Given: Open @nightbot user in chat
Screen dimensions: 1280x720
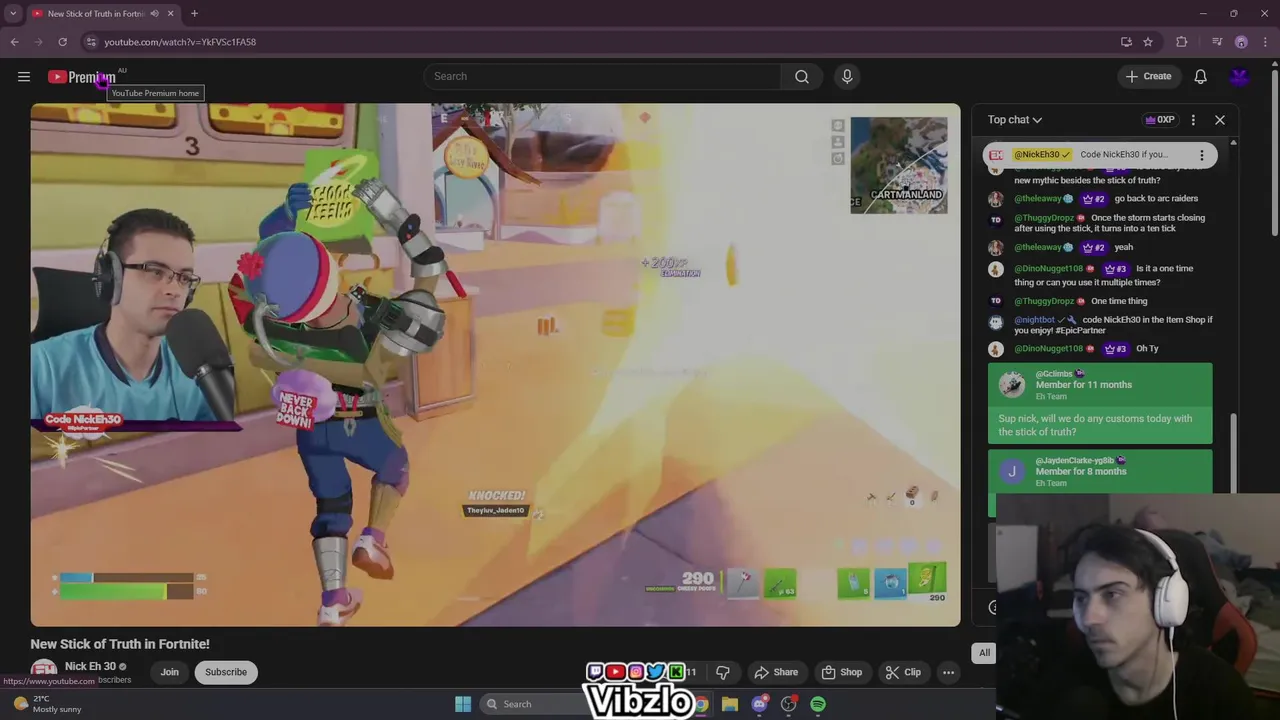Looking at the screenshot, I should click(x=1034, y=320).
